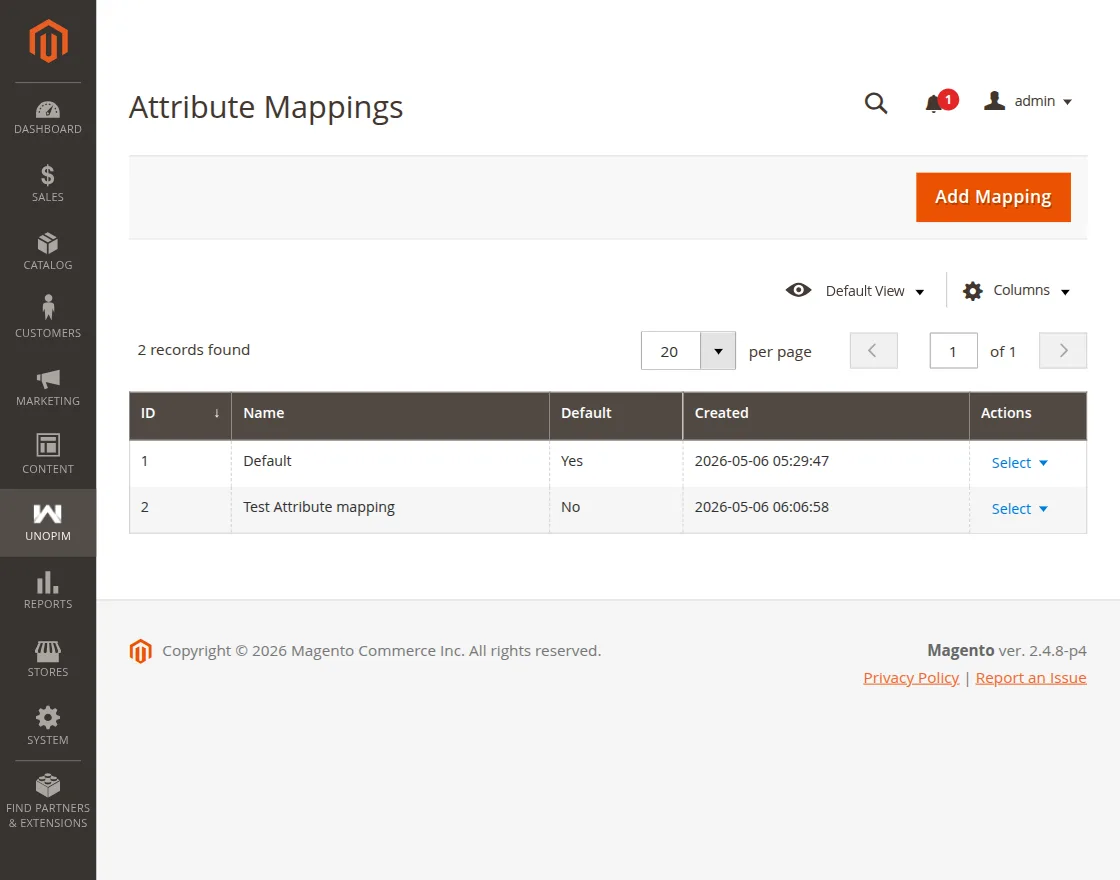Screen dimensions: 1120x880
Task: Open the Marketing sidebar menu
Action: click(48, 387)
